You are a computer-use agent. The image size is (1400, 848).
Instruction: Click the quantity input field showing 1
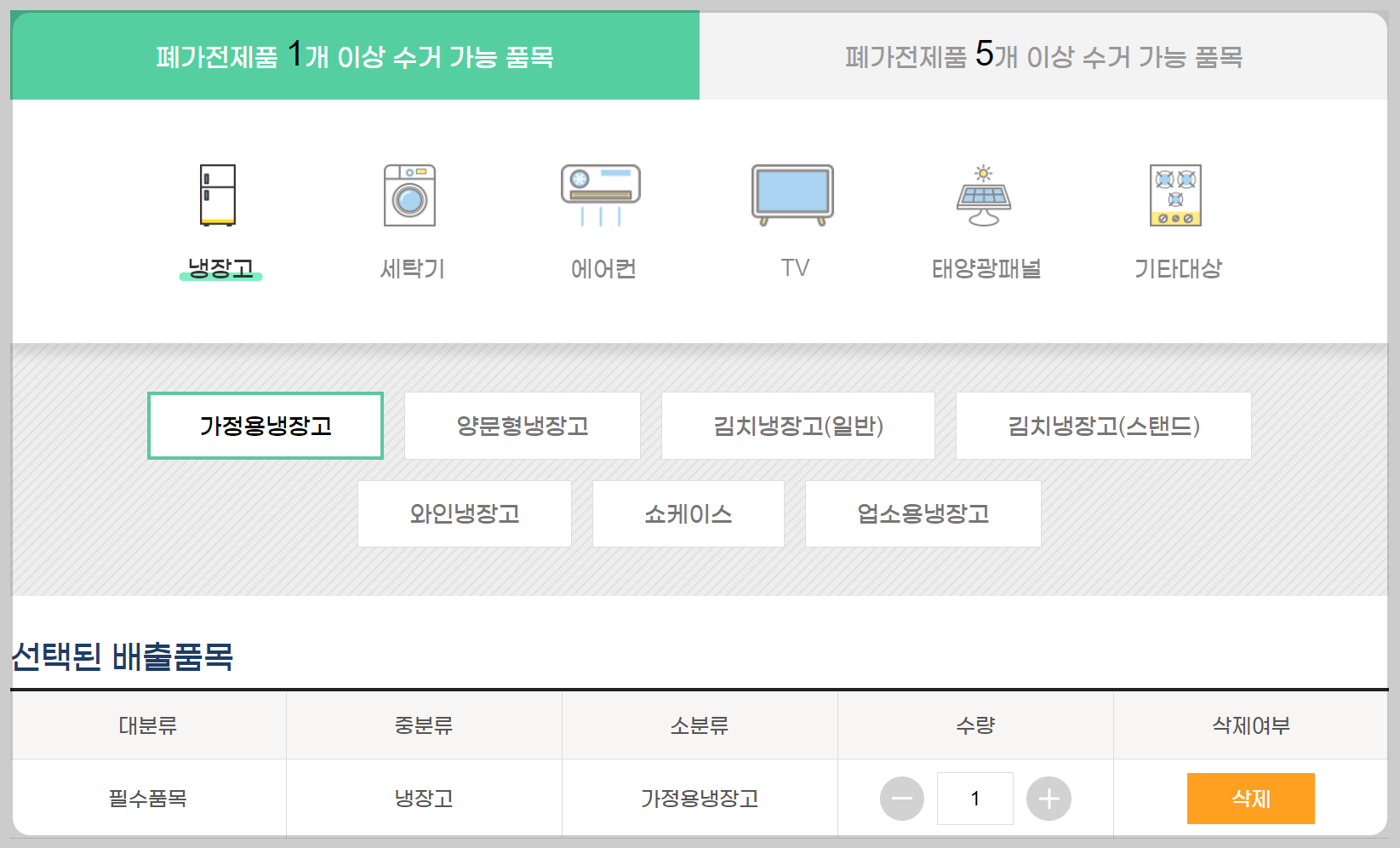[x=975, y=798]
